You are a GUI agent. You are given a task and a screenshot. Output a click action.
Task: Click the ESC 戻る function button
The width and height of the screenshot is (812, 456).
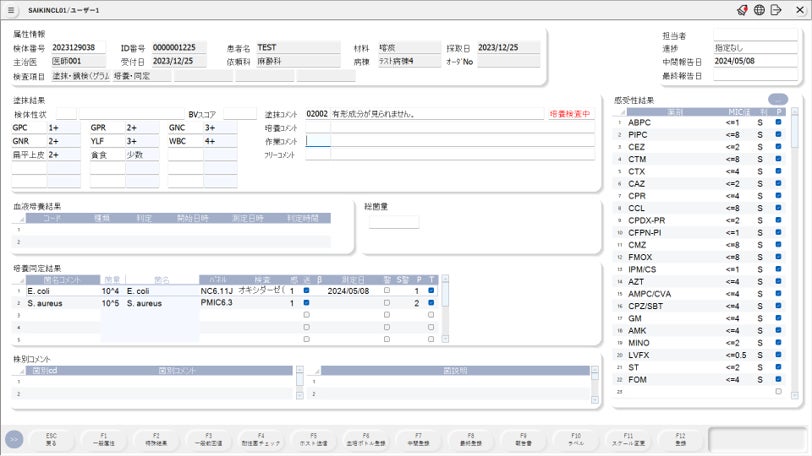pyautogui.click(x=51, y=439)
